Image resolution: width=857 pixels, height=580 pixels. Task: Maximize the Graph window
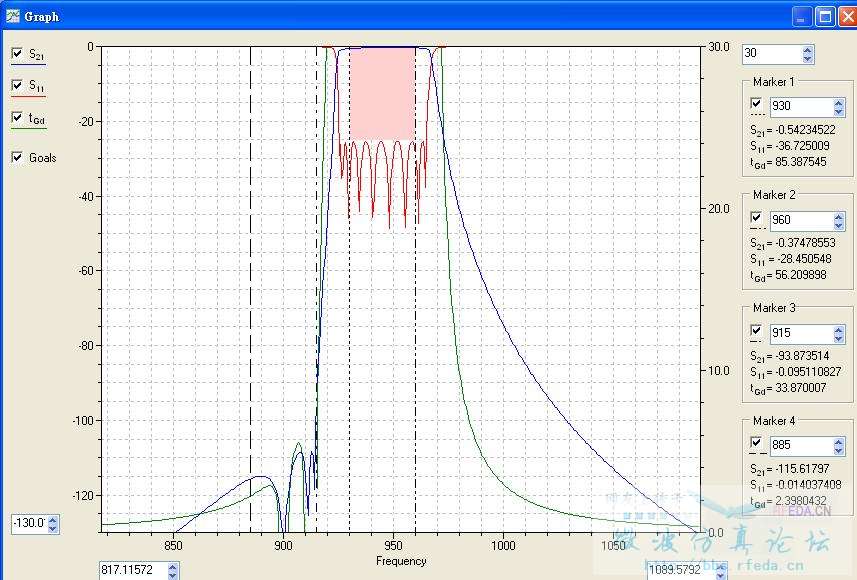(x=825, y=17)
